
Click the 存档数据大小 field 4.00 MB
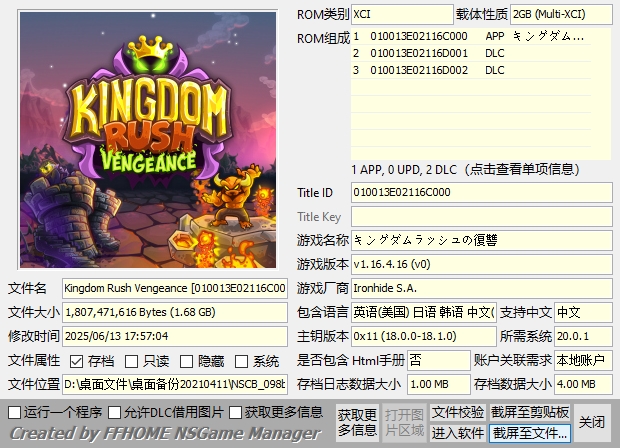[x=583, y=384]
